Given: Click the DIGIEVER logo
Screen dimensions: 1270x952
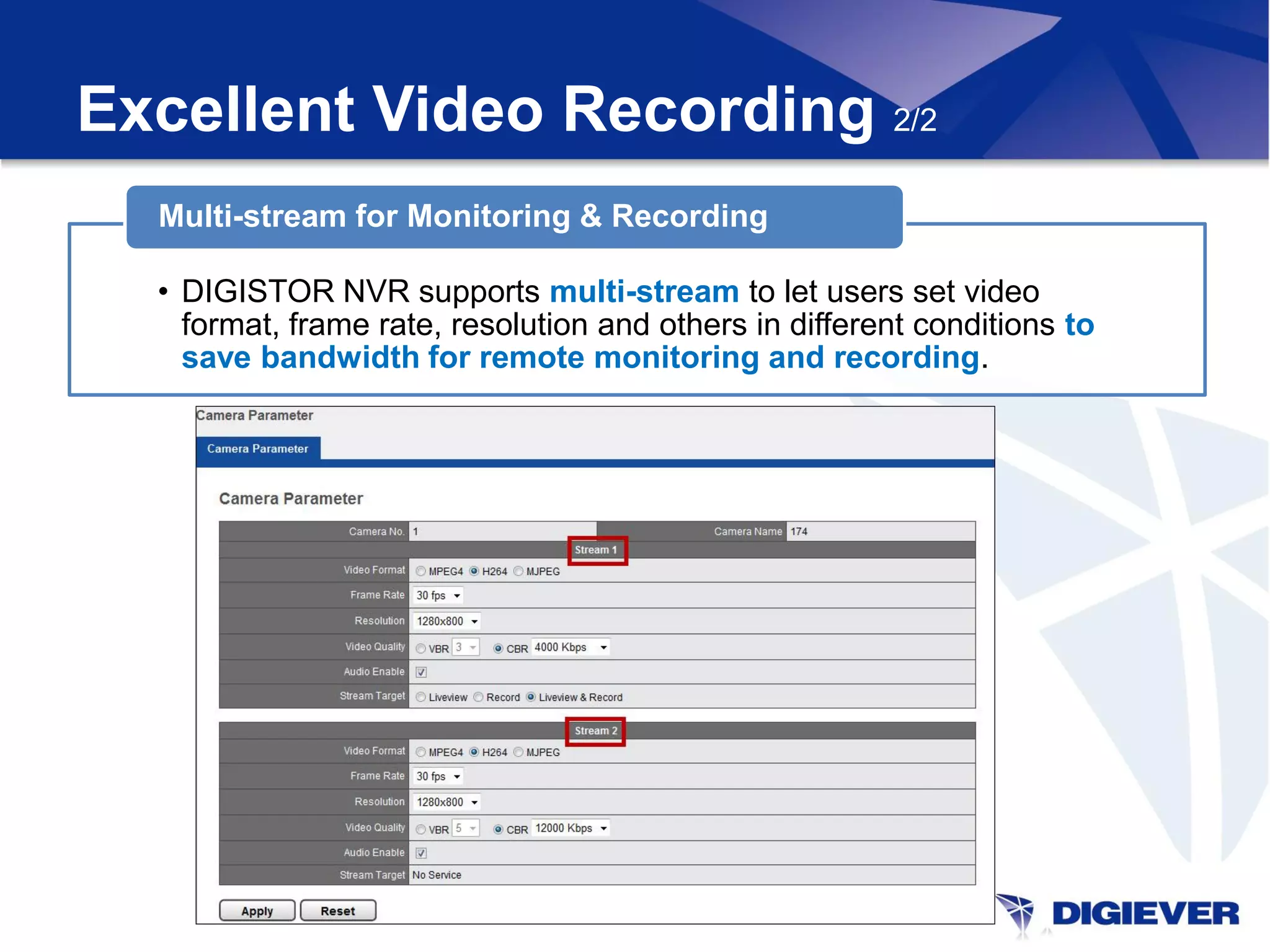Looking at the screenshot, I should click(1118, 914).
